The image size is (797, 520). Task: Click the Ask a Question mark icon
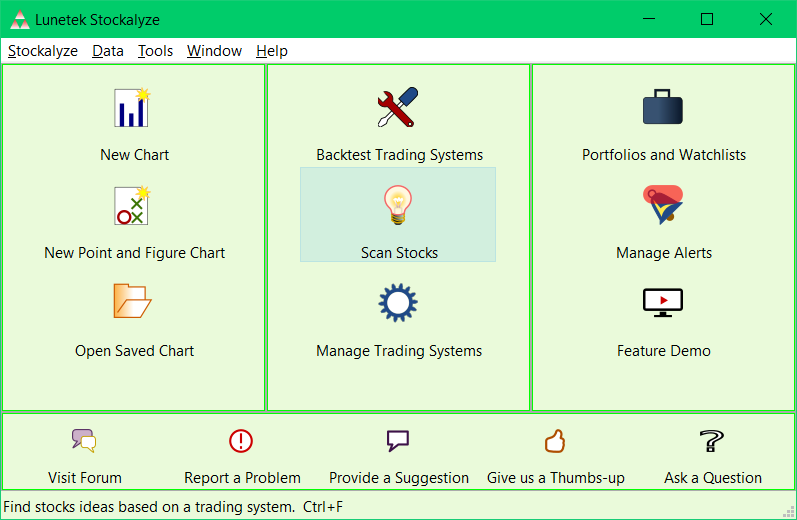712,441
